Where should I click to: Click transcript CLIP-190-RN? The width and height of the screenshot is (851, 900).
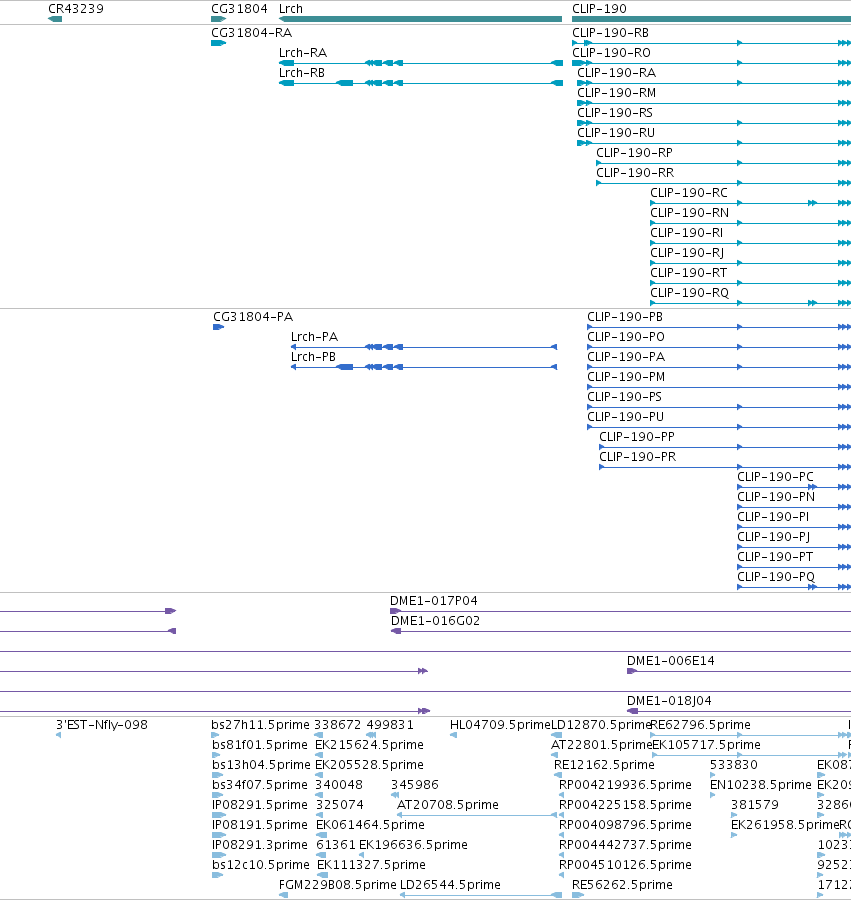pos(689,213)
